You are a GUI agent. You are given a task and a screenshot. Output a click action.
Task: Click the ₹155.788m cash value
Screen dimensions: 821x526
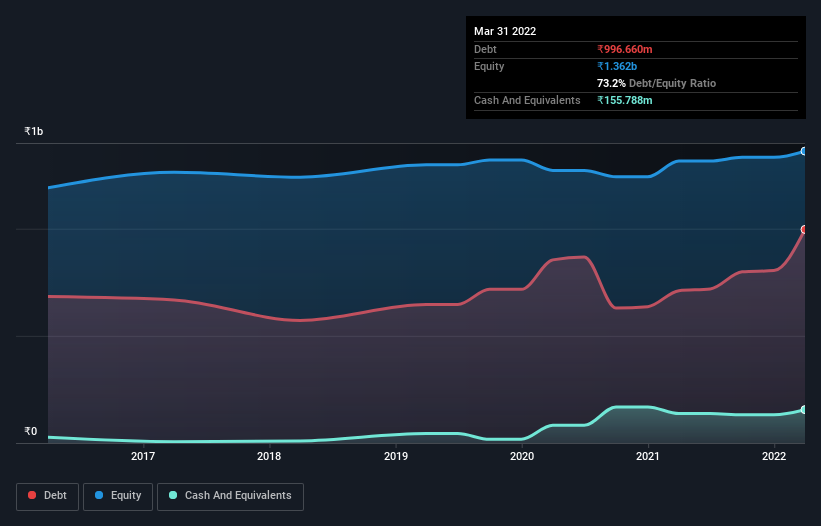625,100
